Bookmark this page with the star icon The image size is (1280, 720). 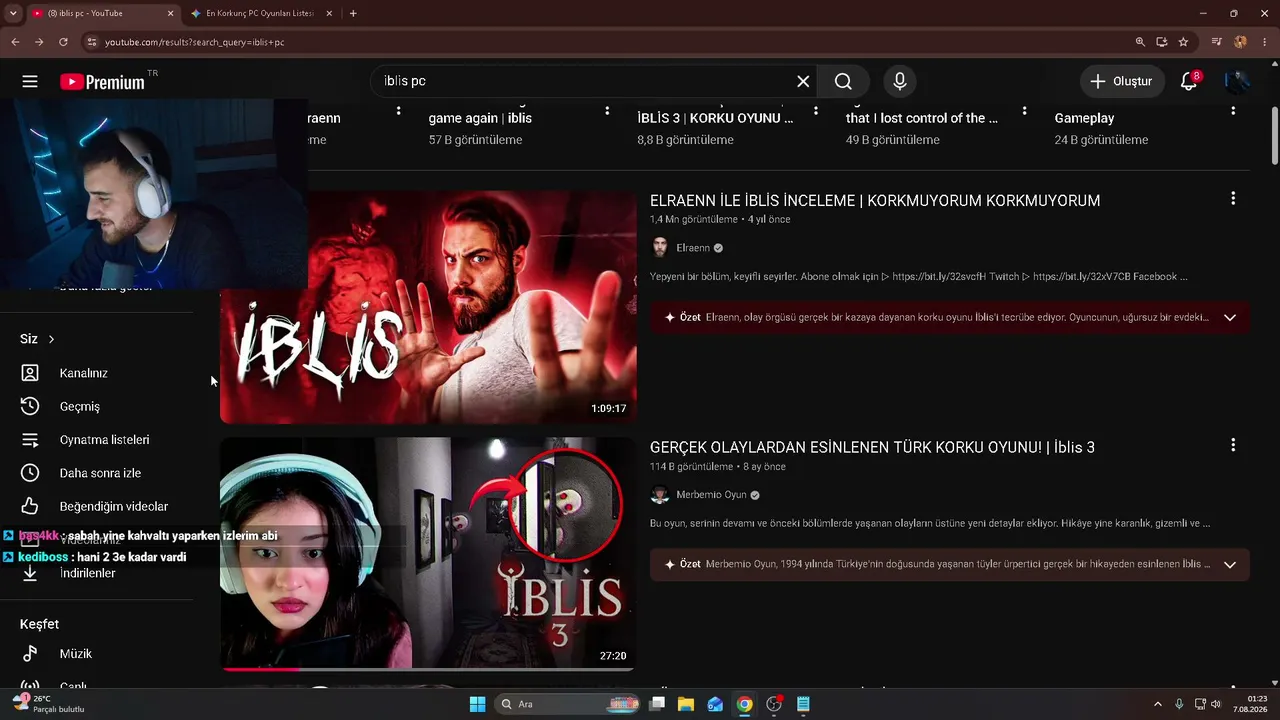[1183, 42]
